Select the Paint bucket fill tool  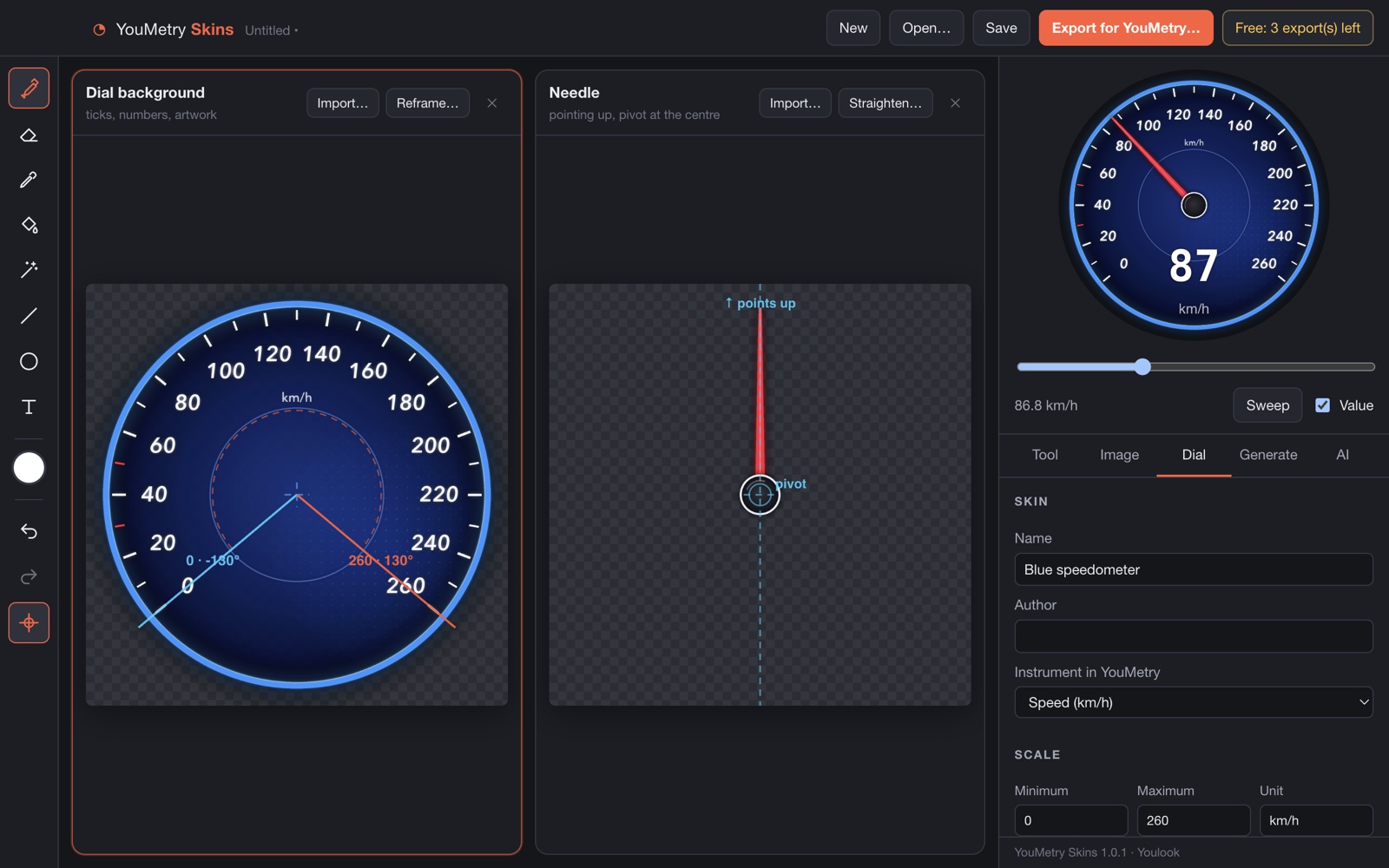[x=29, y=225]
